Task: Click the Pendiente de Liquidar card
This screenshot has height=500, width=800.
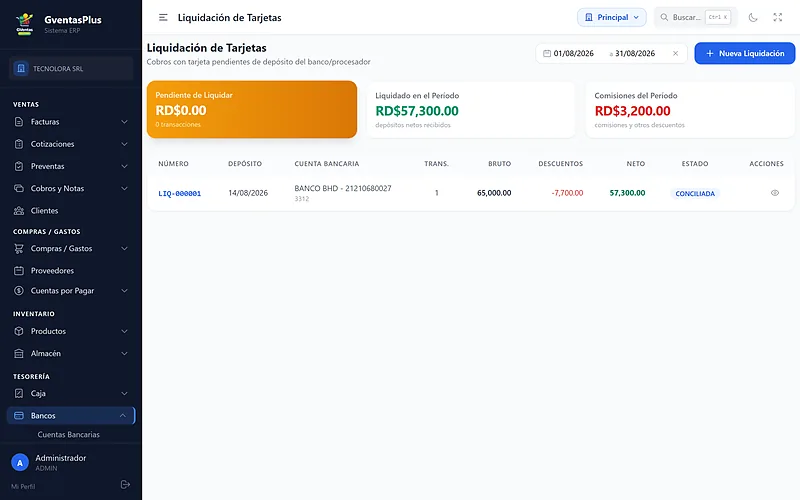Action: click(252, 109)
